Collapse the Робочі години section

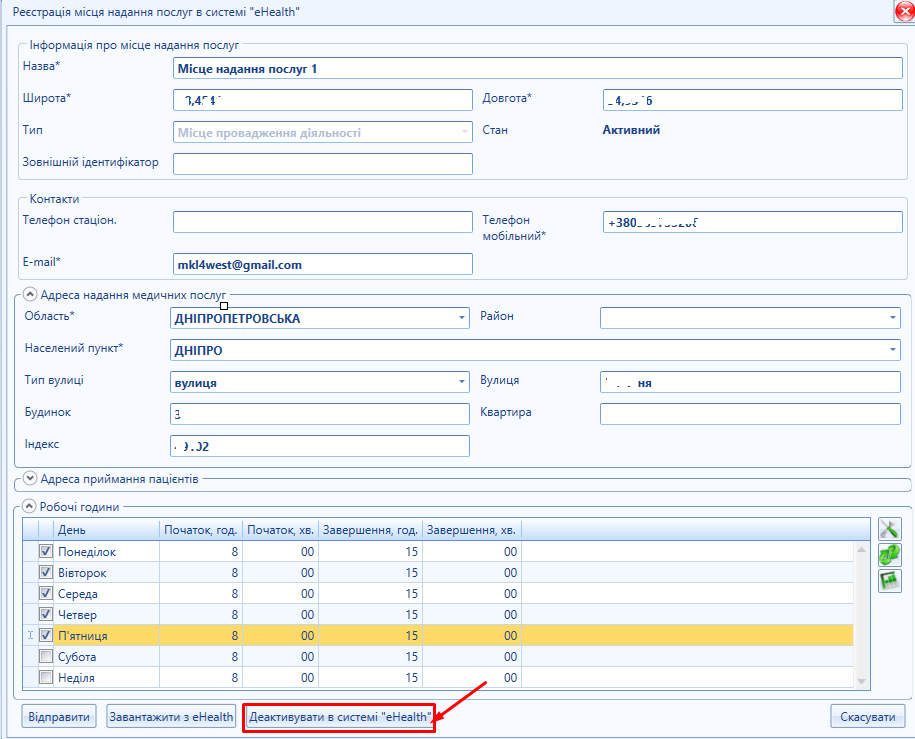pos(29,506)
